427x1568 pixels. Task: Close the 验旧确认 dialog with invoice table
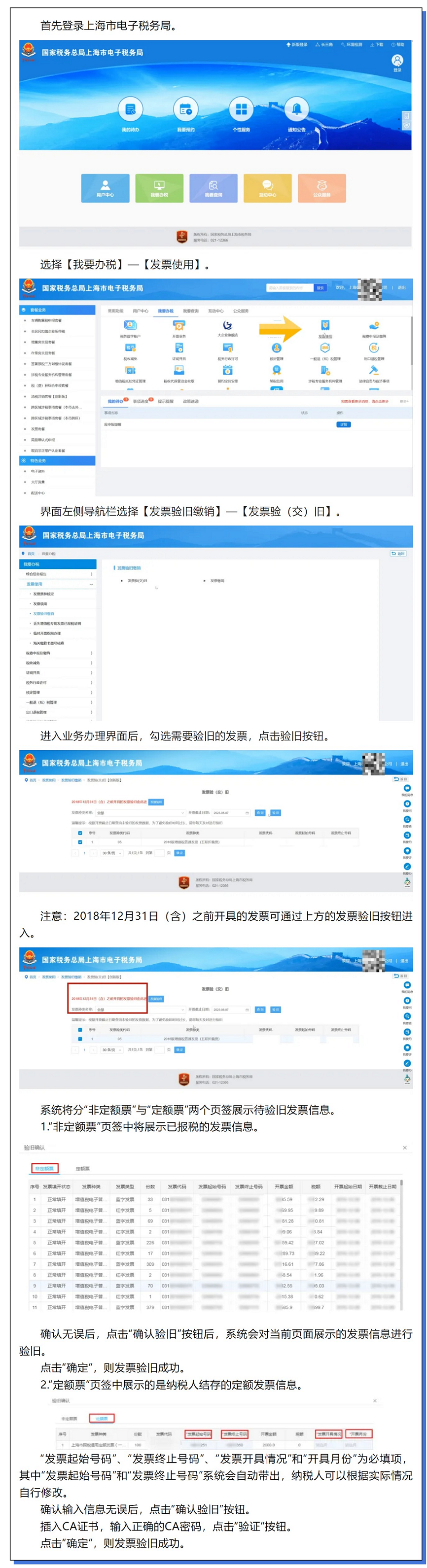(404, 1148)
